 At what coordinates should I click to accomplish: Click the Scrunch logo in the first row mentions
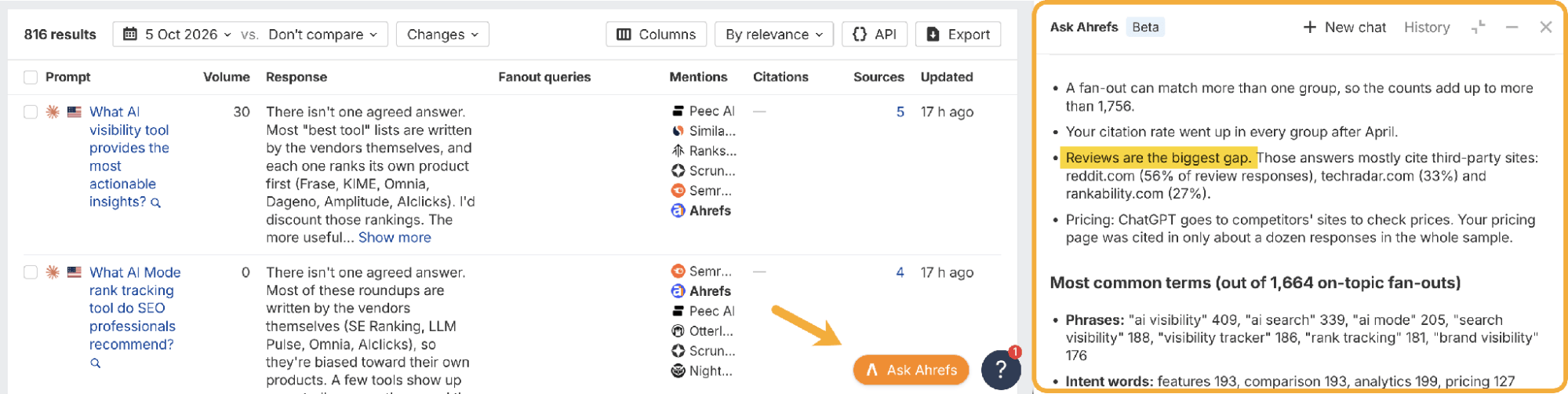click(x=678, y=171)
